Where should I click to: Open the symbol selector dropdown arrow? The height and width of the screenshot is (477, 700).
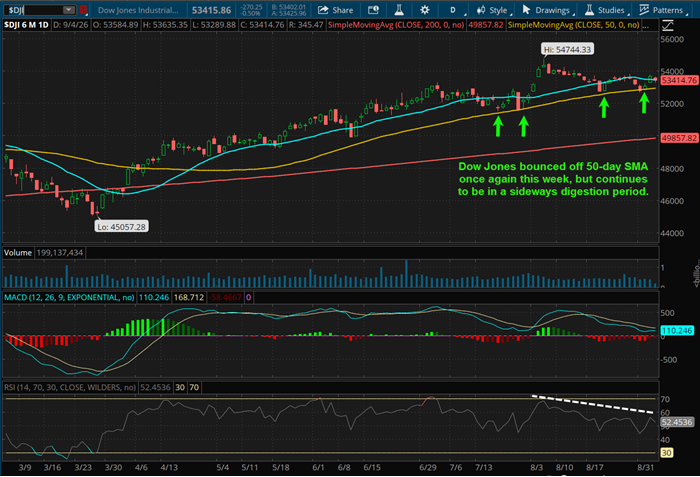69,10
